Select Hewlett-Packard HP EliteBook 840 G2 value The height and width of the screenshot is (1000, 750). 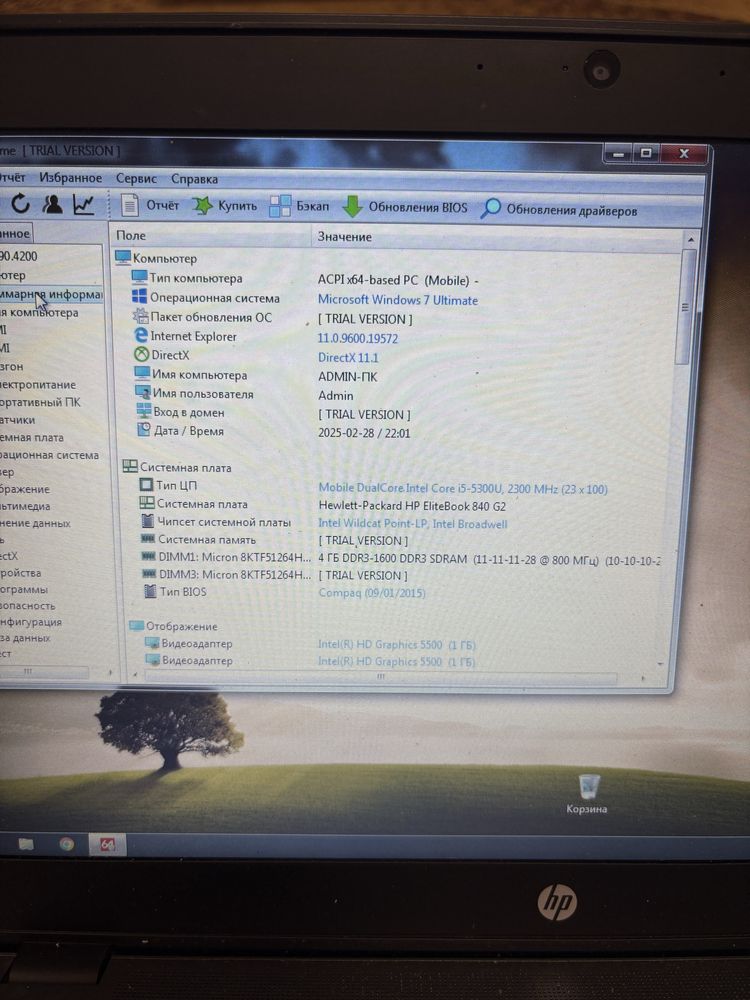(x=412, y=506)
